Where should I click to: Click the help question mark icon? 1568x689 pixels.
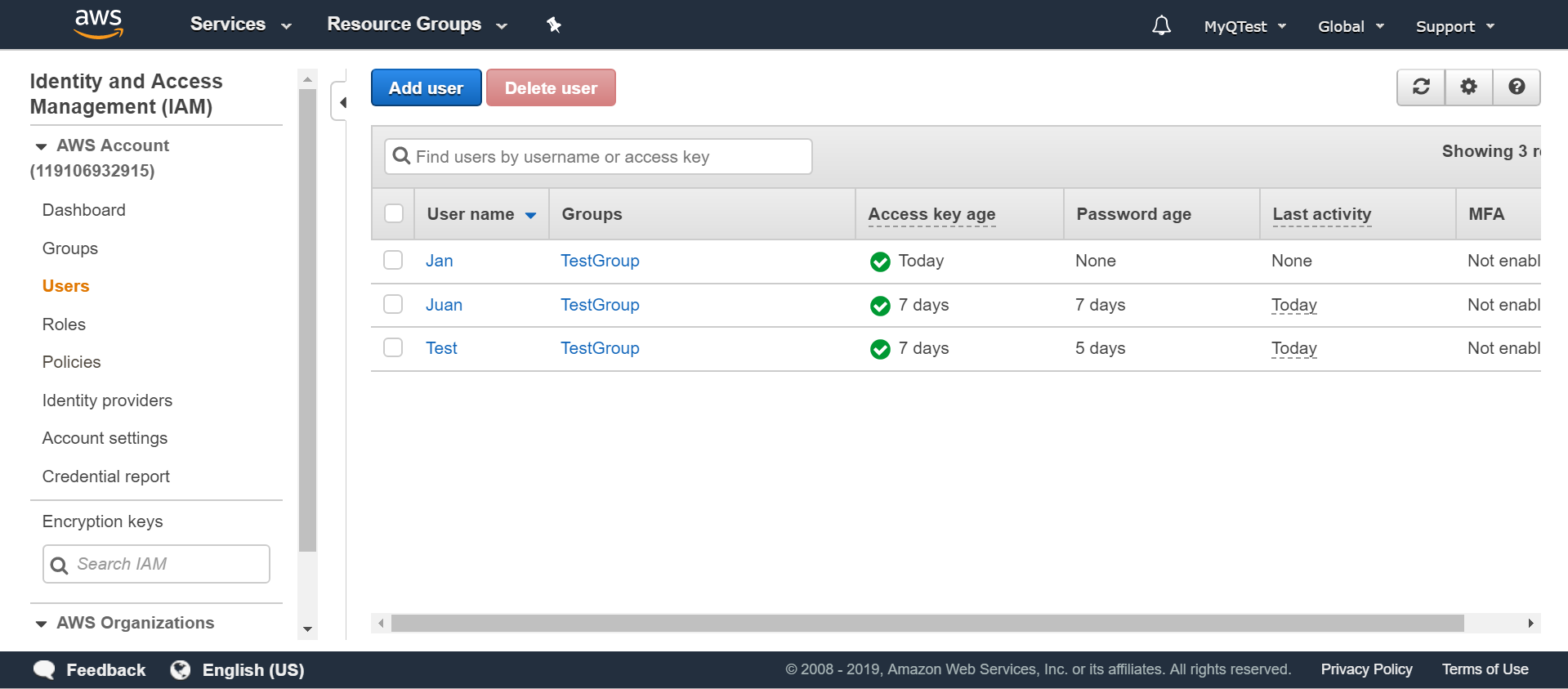[1517, 87]
